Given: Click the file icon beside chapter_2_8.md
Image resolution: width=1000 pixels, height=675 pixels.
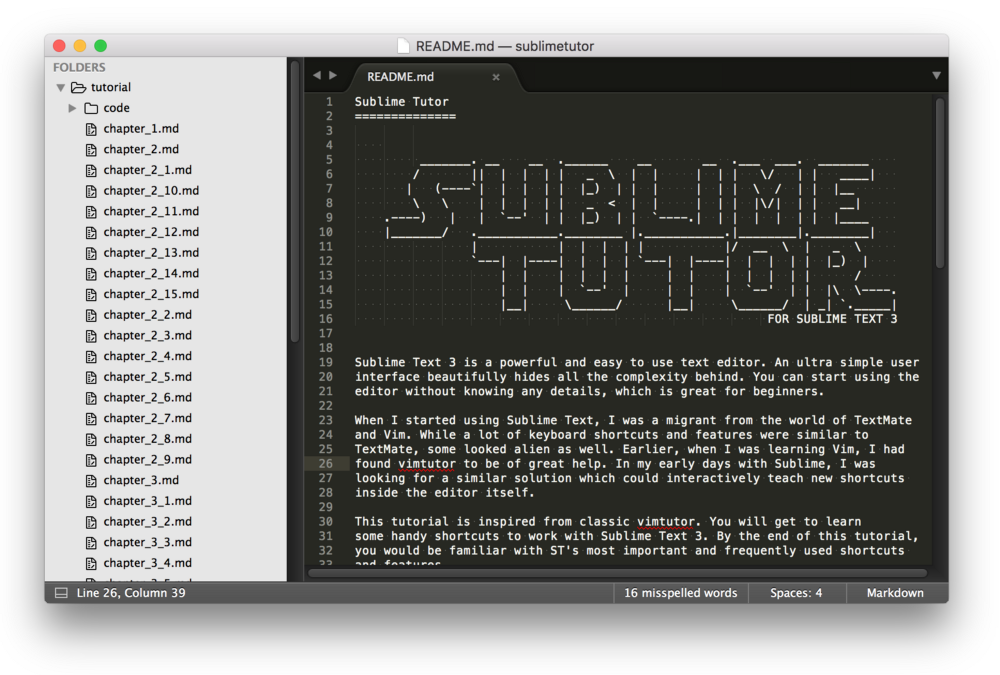Looking at the screenshot, I should [x=91, y=439].
